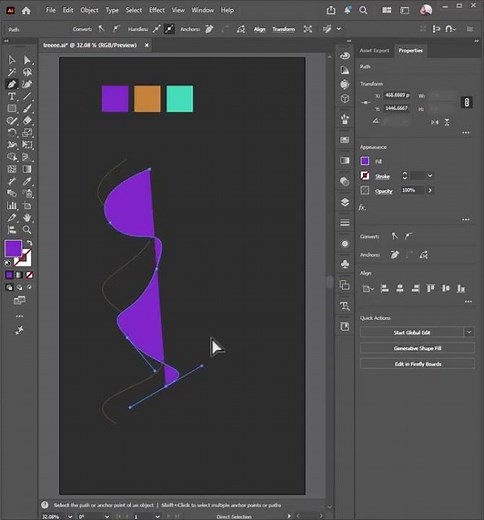Show more Transform options
The image size is (484, 520).
point(466,133)
